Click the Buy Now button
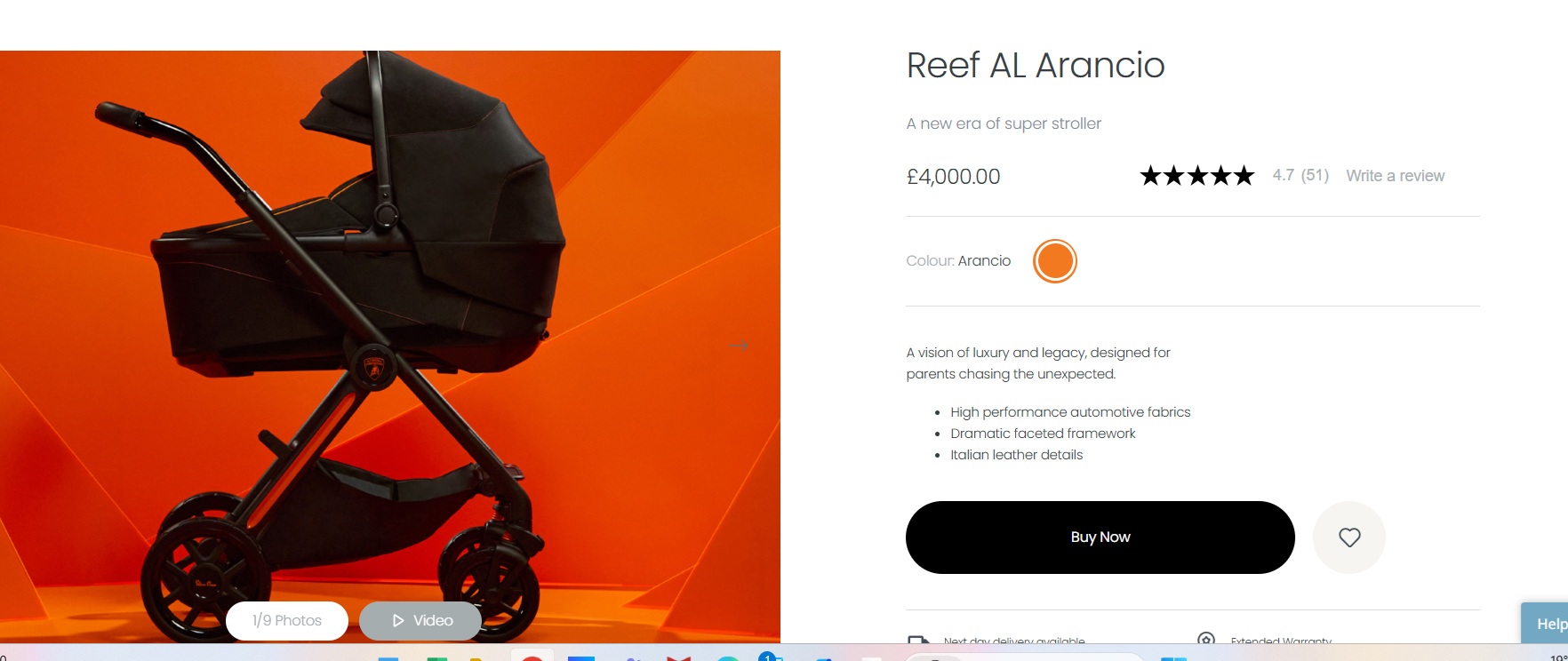 tap(1100, 538)
